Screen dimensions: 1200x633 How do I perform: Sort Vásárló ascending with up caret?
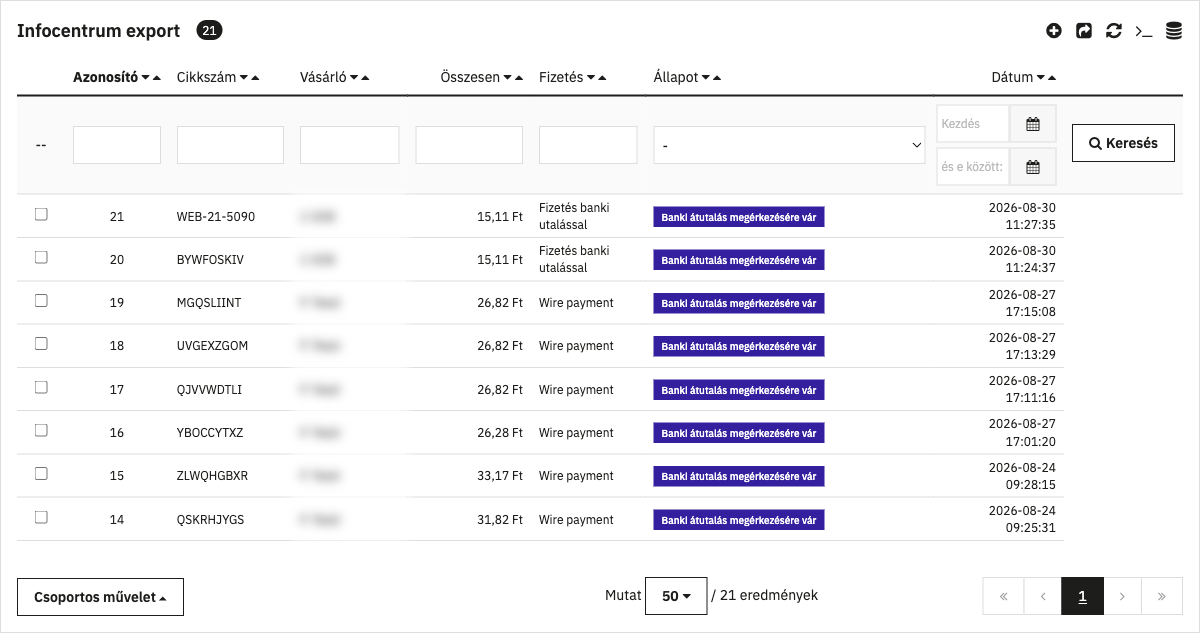(365, 78)
